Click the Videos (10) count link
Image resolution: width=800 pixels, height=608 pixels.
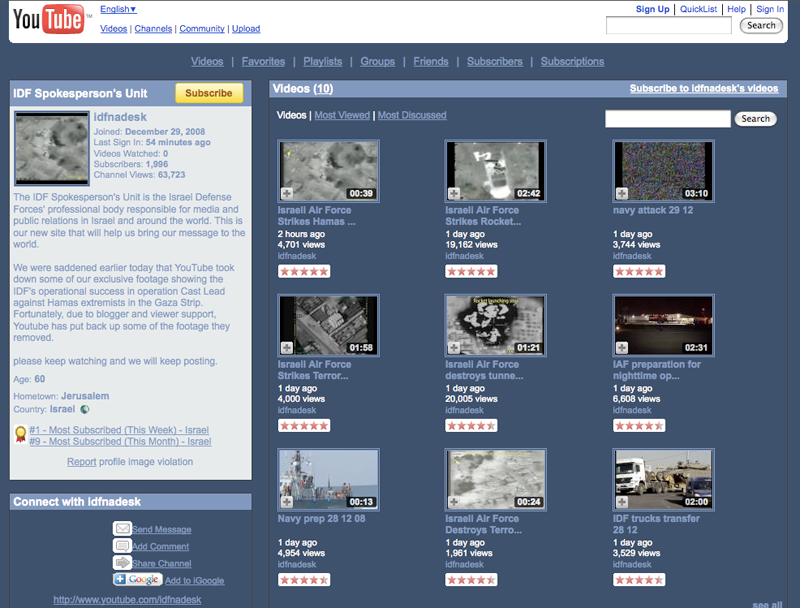click(323, 89)
